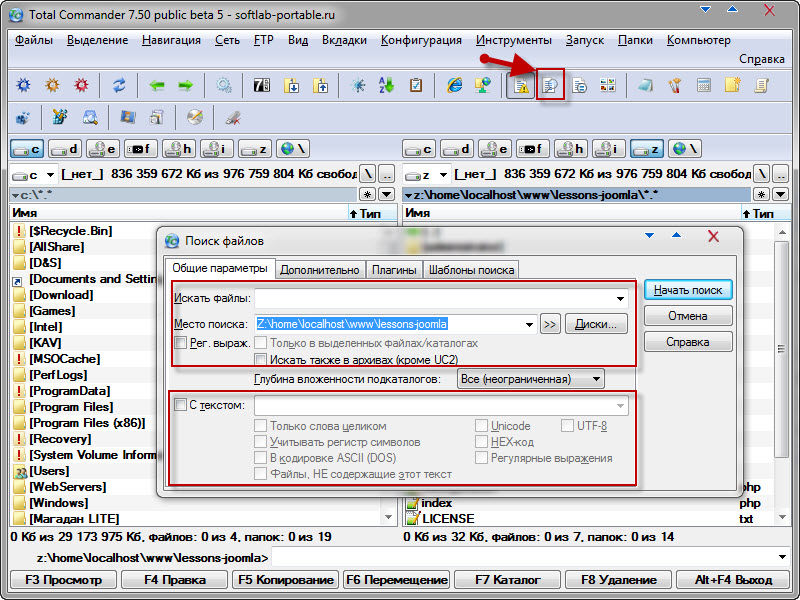
Task: Toggle the Unicode checkbox
Action: pos(481,426)
